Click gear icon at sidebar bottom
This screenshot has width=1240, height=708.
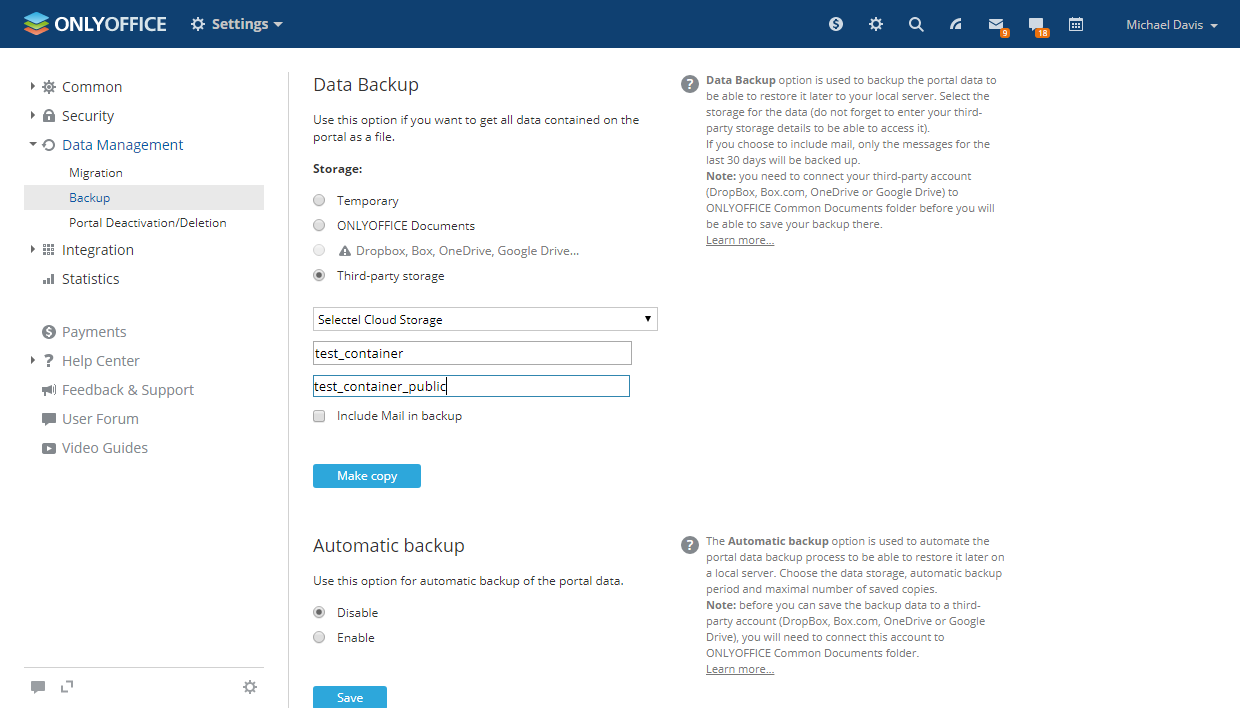[x=250, y=687]
